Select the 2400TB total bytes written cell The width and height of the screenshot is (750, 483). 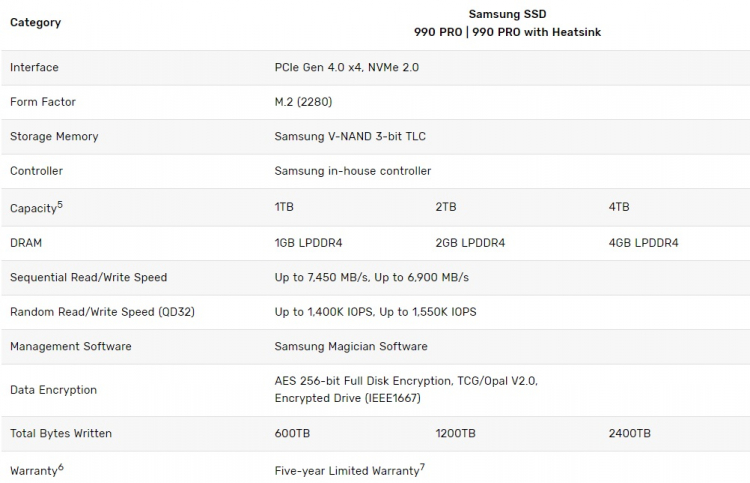[x=629, y=433]
